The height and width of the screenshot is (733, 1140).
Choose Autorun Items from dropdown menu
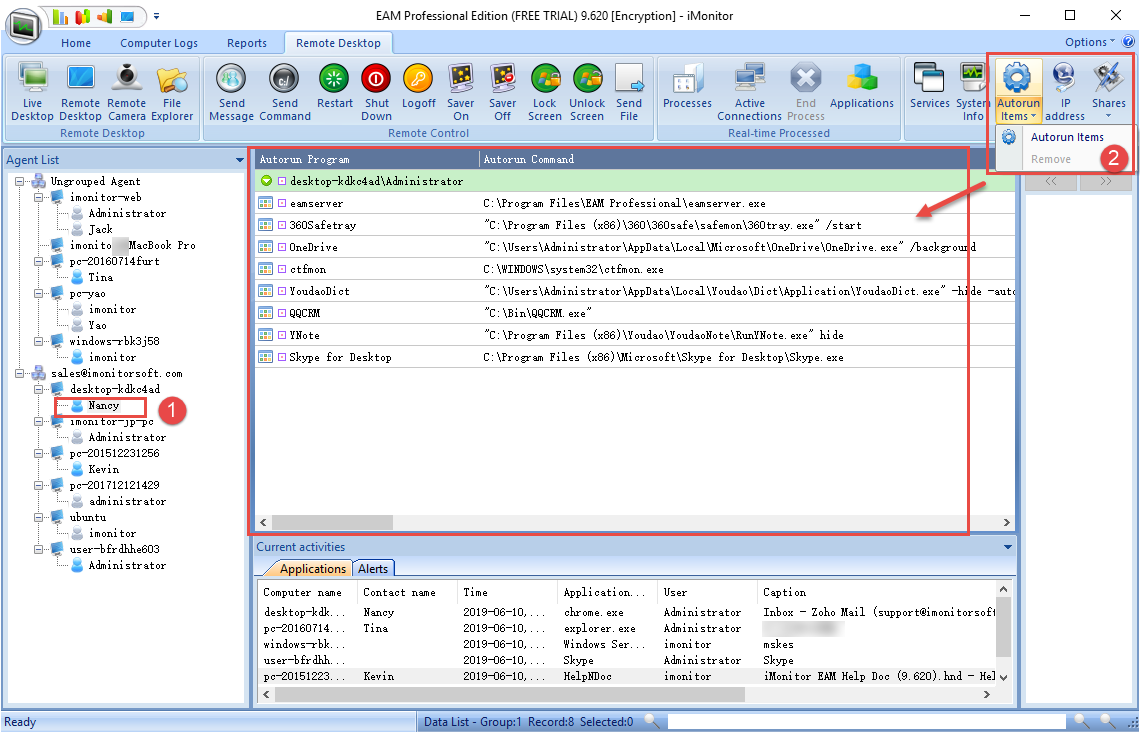(1066, 137)
